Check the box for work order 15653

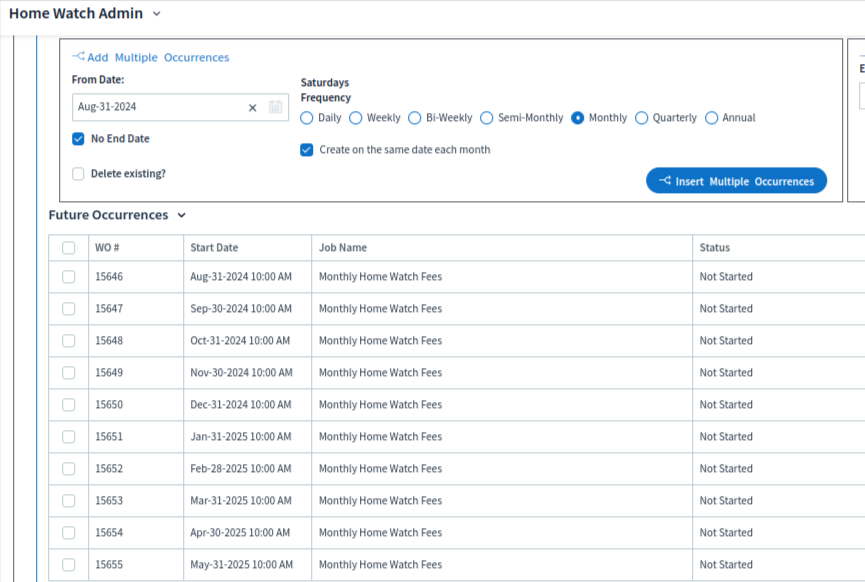coord(68,500)
